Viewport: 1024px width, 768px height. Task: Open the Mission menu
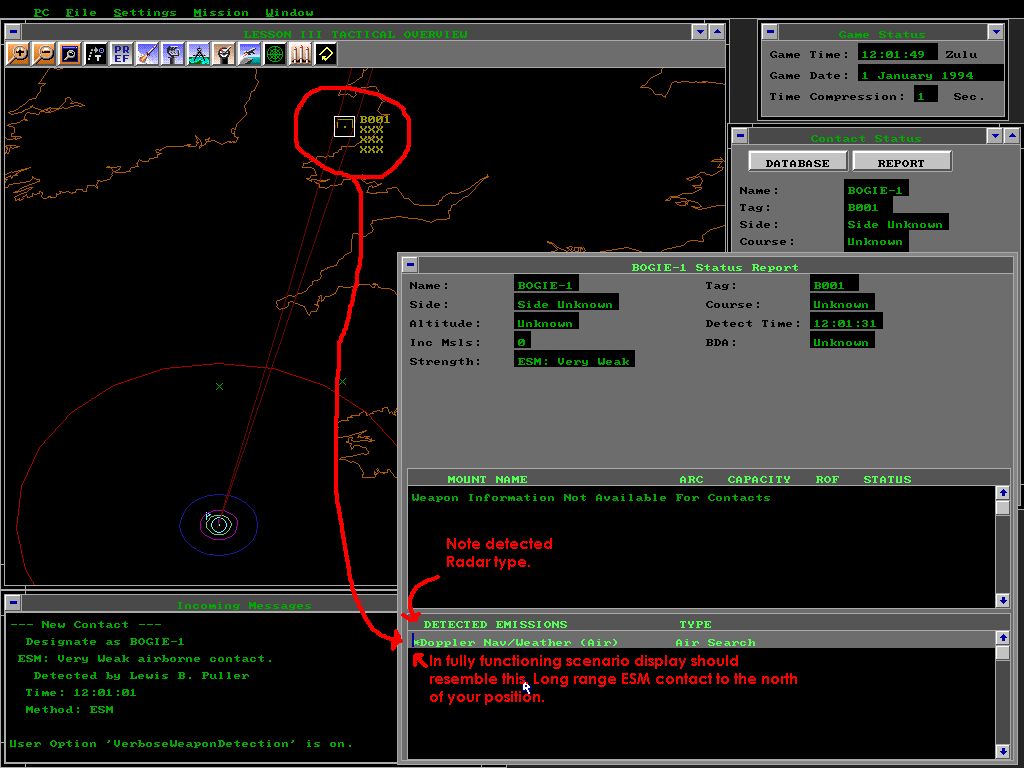(221, 12)
